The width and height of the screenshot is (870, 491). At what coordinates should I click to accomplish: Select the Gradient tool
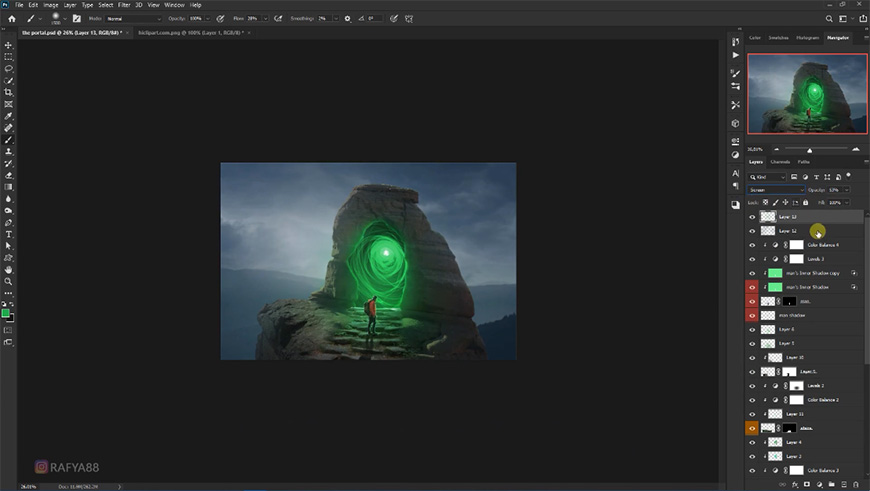coord(8,187)
